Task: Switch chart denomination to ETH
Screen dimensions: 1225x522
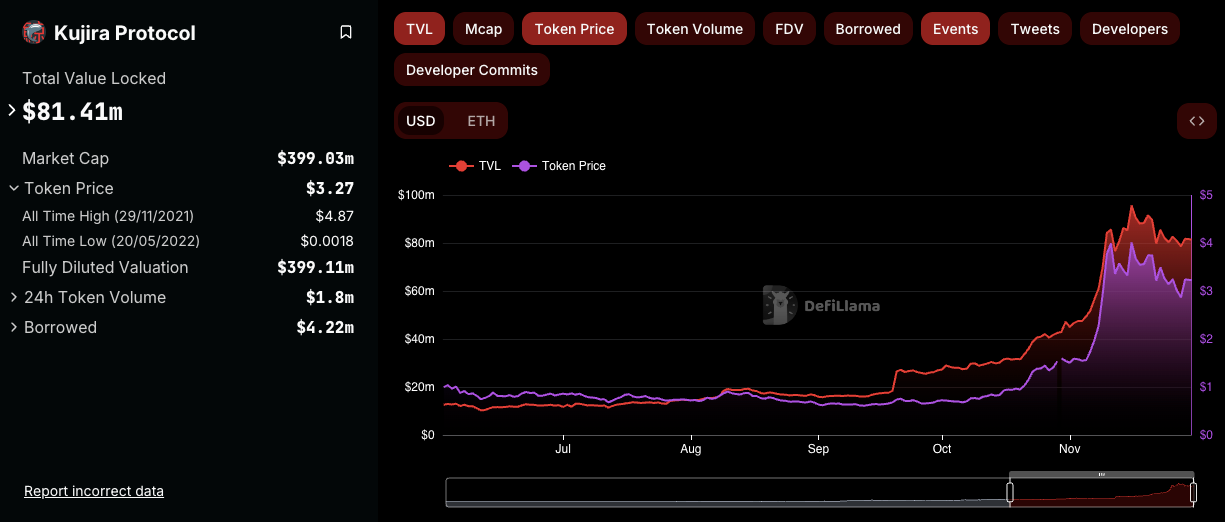Action: pyautogui.click(x=481, y=121)
